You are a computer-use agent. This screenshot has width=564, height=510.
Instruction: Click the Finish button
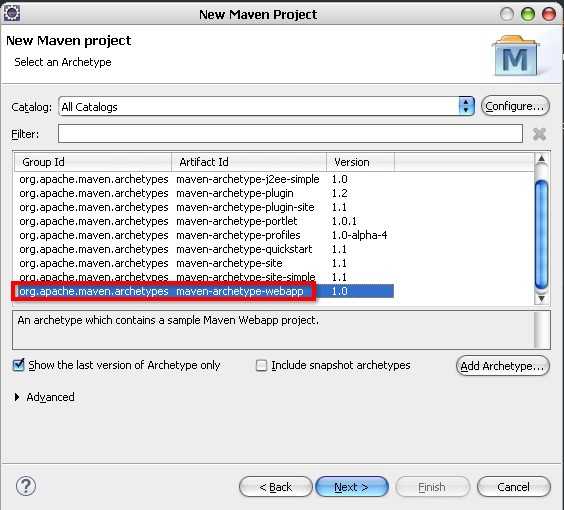coord(432,487)
